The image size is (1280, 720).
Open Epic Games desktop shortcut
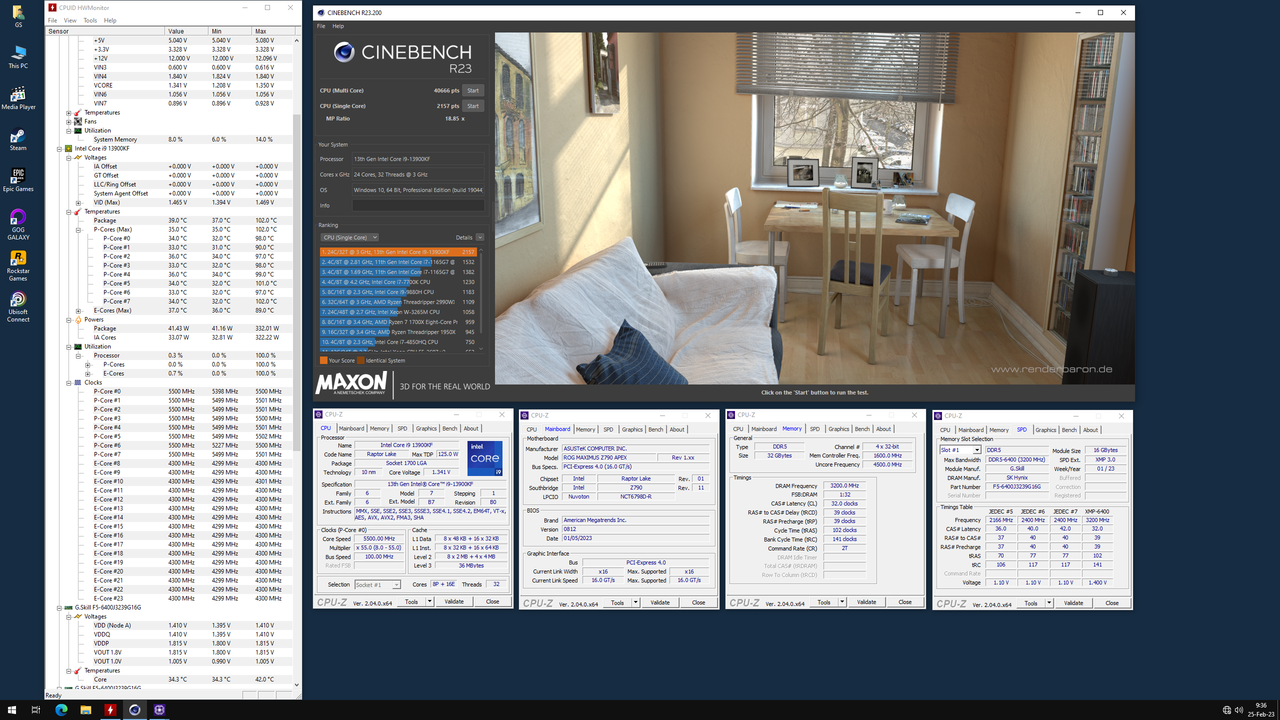18,179
